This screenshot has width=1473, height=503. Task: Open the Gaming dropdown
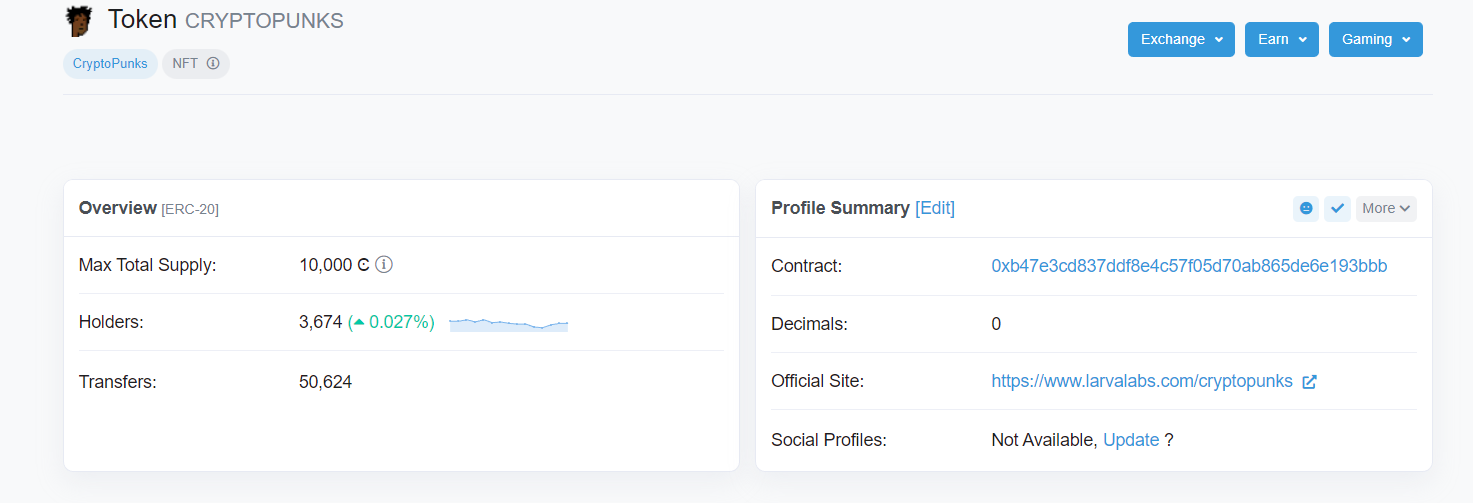tap(1375, 40)
